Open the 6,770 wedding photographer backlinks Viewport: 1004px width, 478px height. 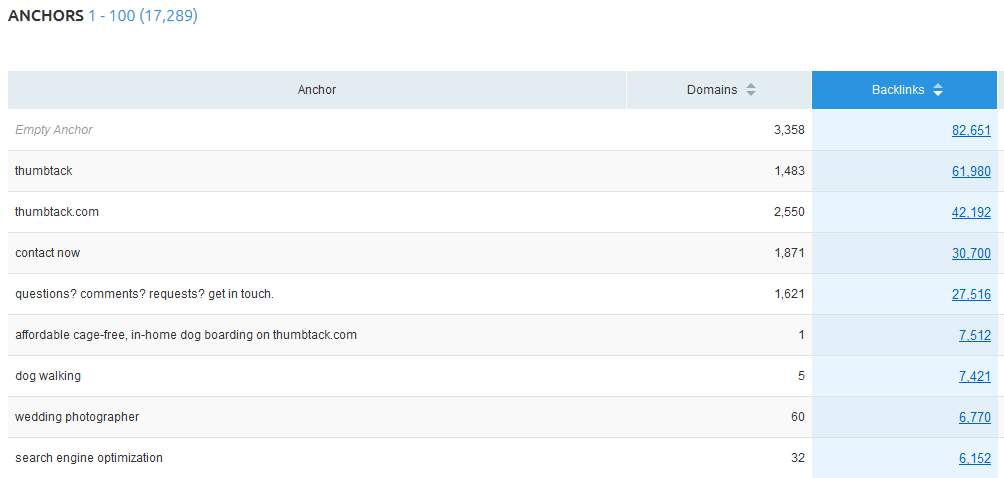point(974,417)
